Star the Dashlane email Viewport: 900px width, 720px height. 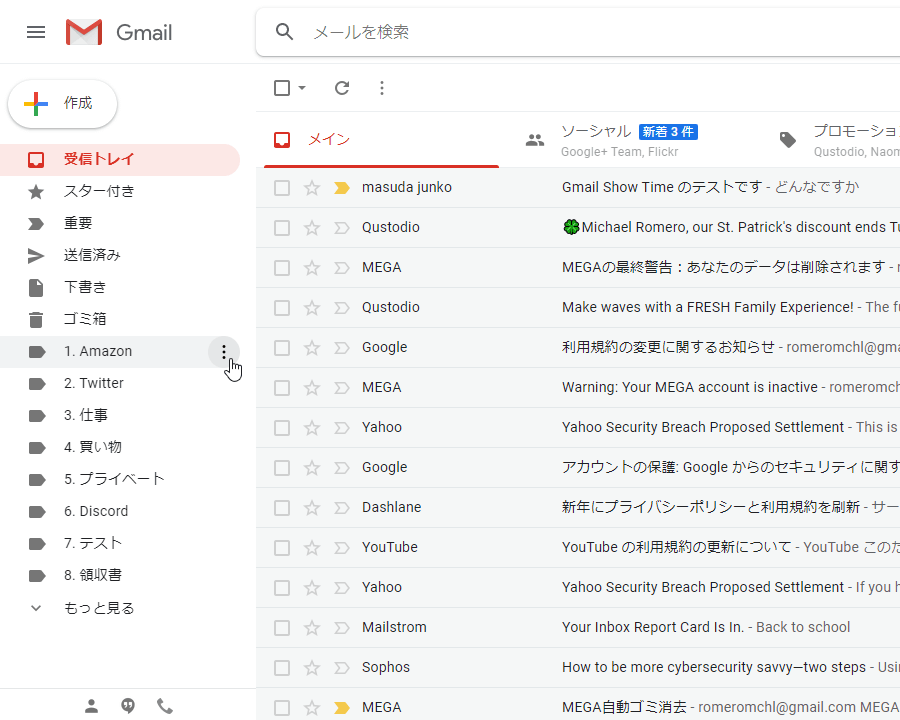[x=312, y=508]
